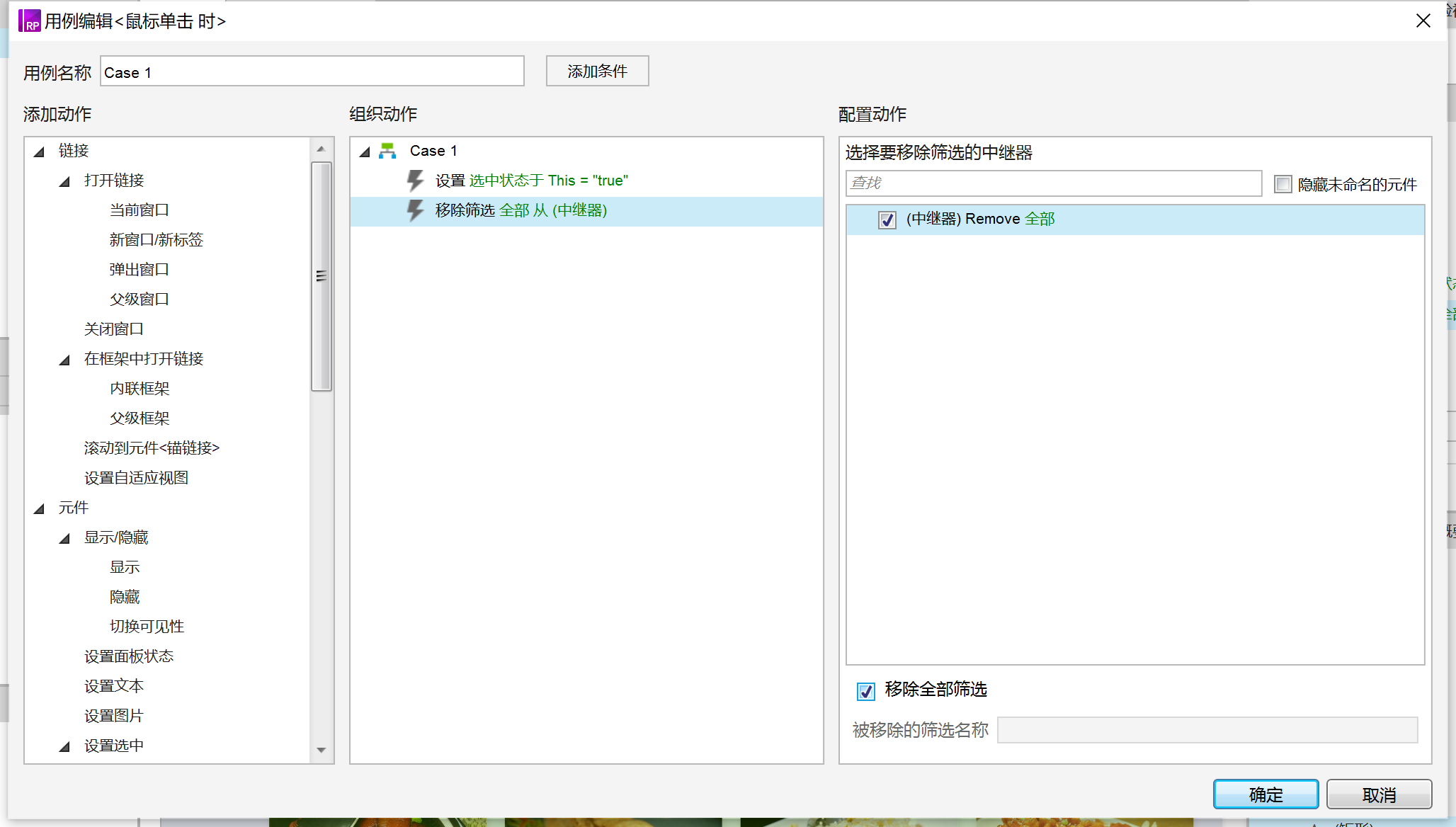1456x827 pixels.
Task: Select the 设置自适应视图 action
Action: coord(136,478)
